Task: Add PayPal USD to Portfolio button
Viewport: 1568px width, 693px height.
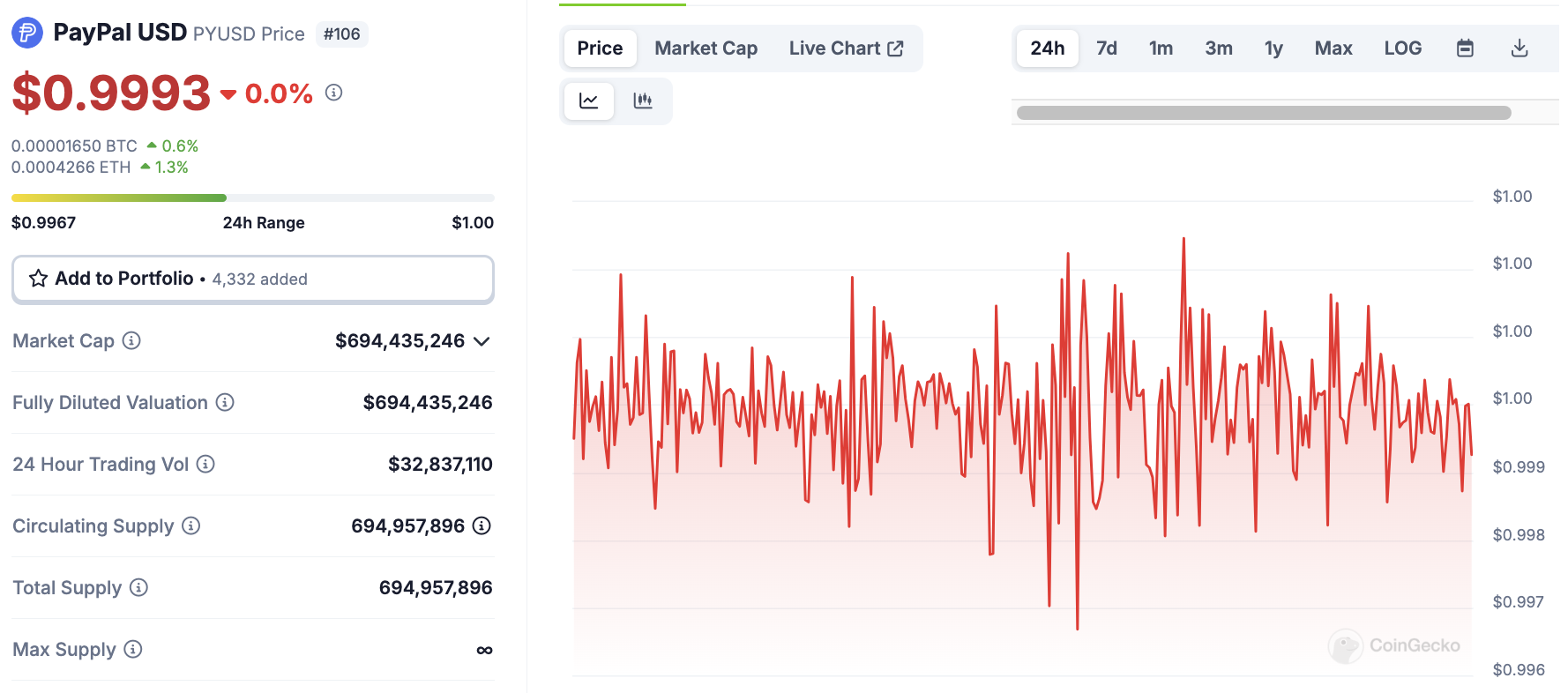Action: (x=253, y=279)
